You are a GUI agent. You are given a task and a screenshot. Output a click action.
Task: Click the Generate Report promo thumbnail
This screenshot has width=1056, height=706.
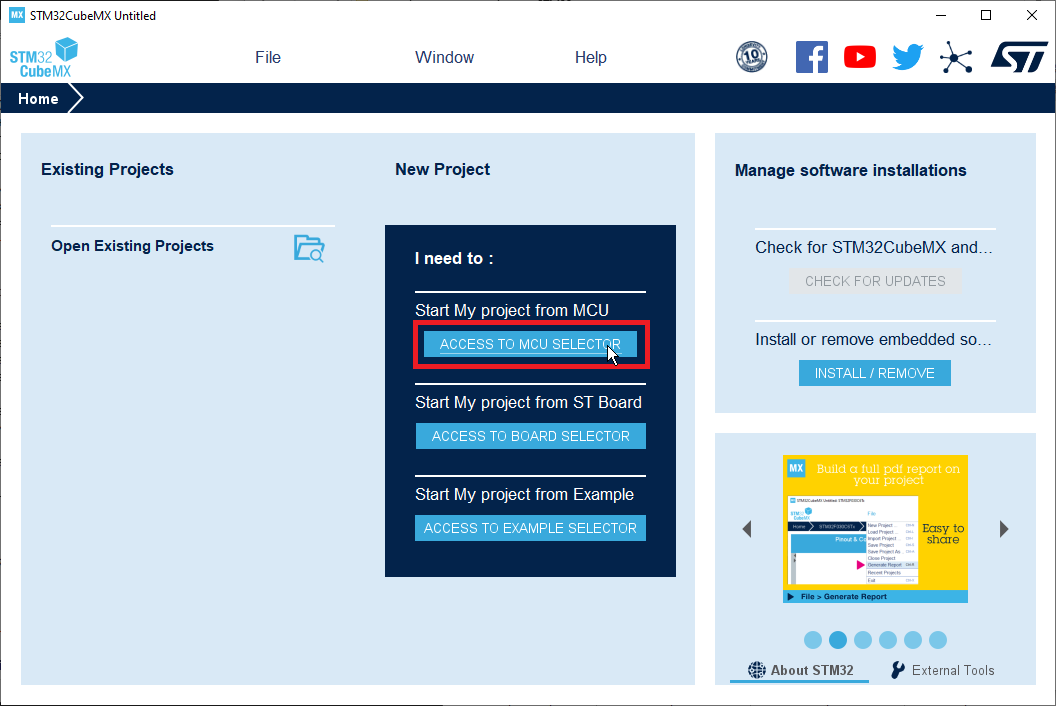pyautogui.click(x=876, y=529)
